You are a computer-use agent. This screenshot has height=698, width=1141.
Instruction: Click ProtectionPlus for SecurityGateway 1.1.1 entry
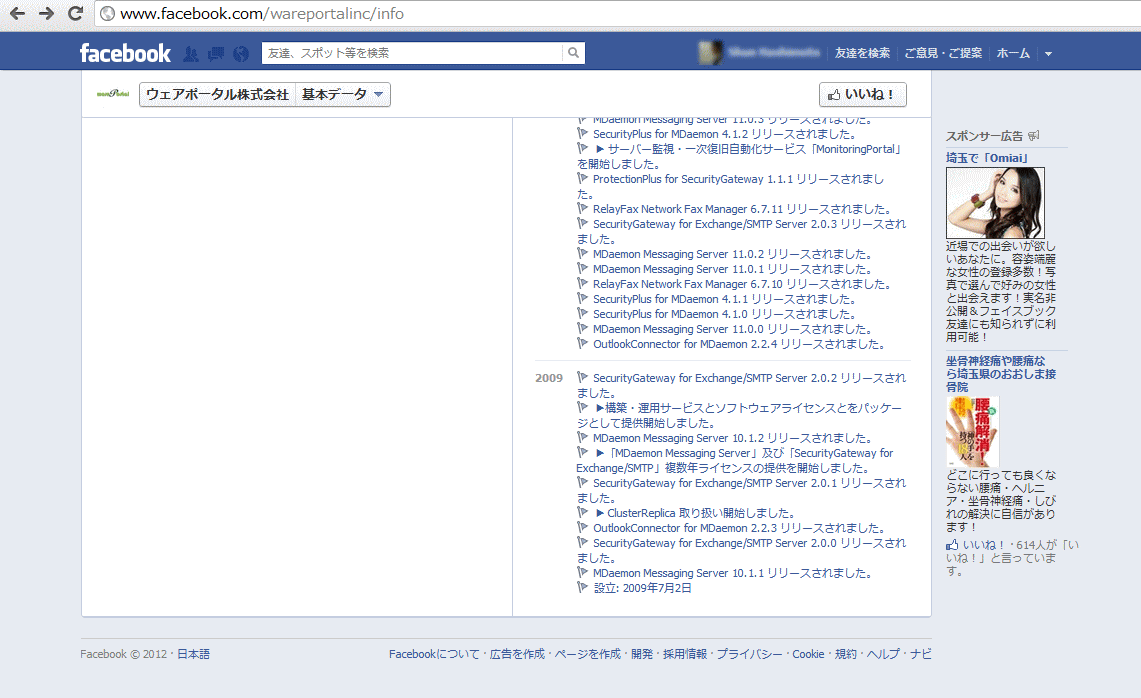pyautogui.click(x=731, y=186)
